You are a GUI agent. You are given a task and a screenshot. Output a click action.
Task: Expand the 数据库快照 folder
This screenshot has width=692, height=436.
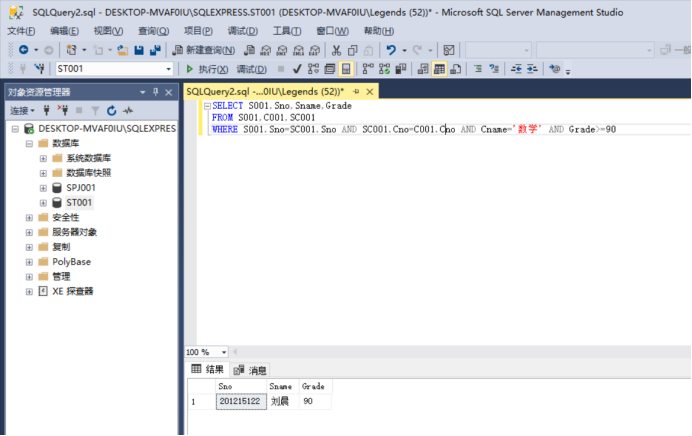[x=43, y=173]
